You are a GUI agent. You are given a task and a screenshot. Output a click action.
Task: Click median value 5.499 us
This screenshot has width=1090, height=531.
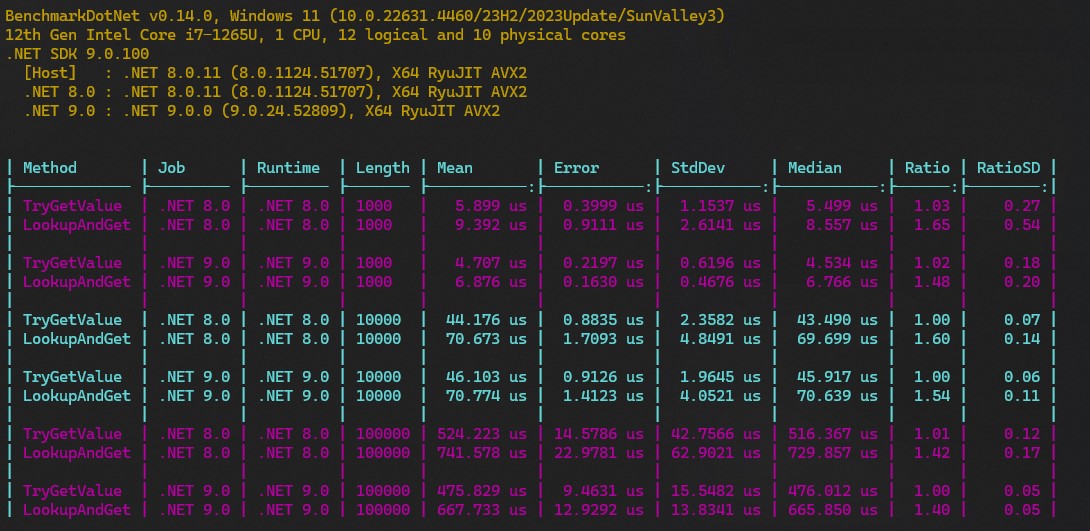click(842, 206)
